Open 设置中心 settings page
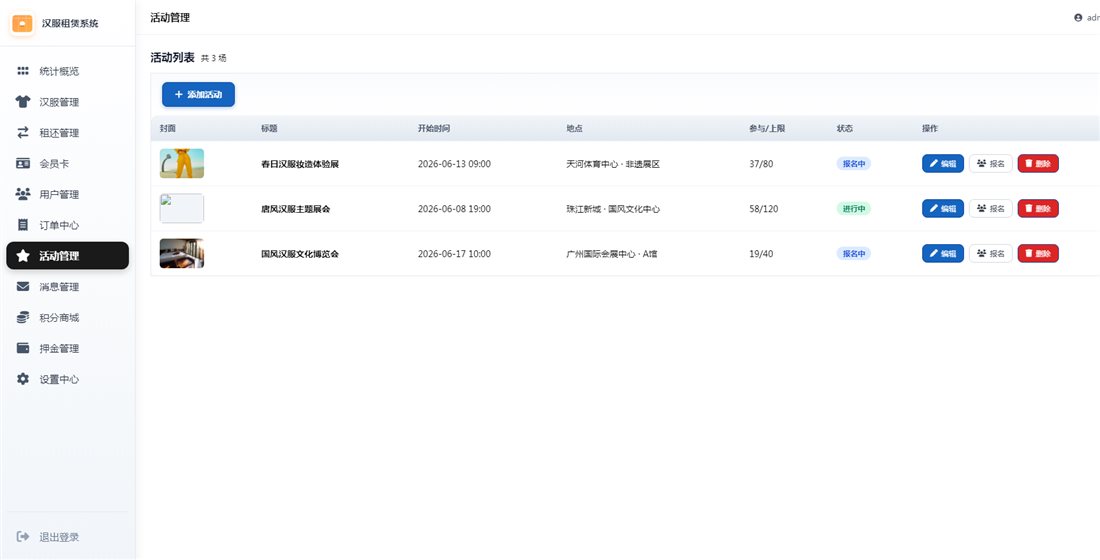Screen dimensions: 1100x560 coord(67,379)
